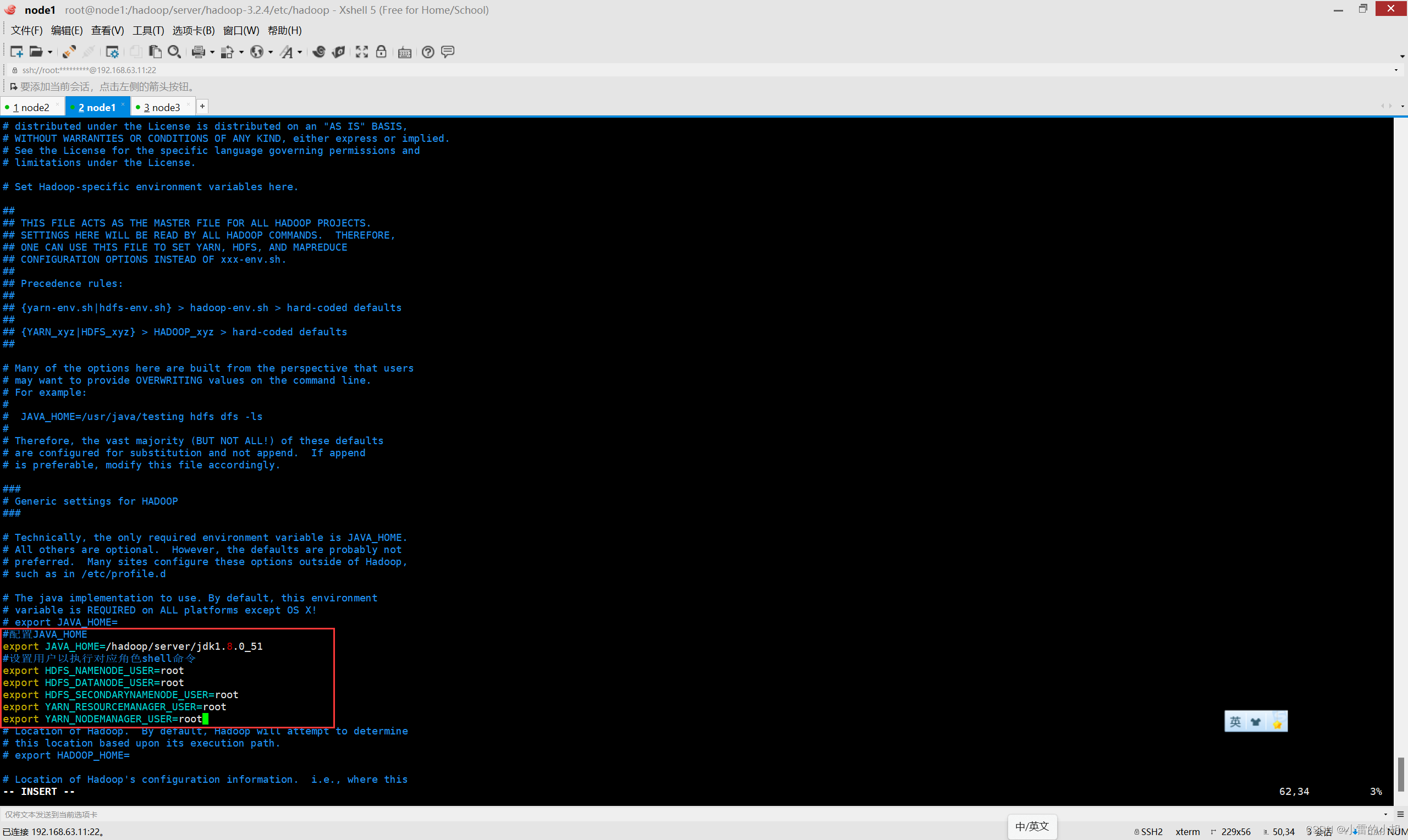
Task: Switch to the node3 tab
Action: [162, 107]
